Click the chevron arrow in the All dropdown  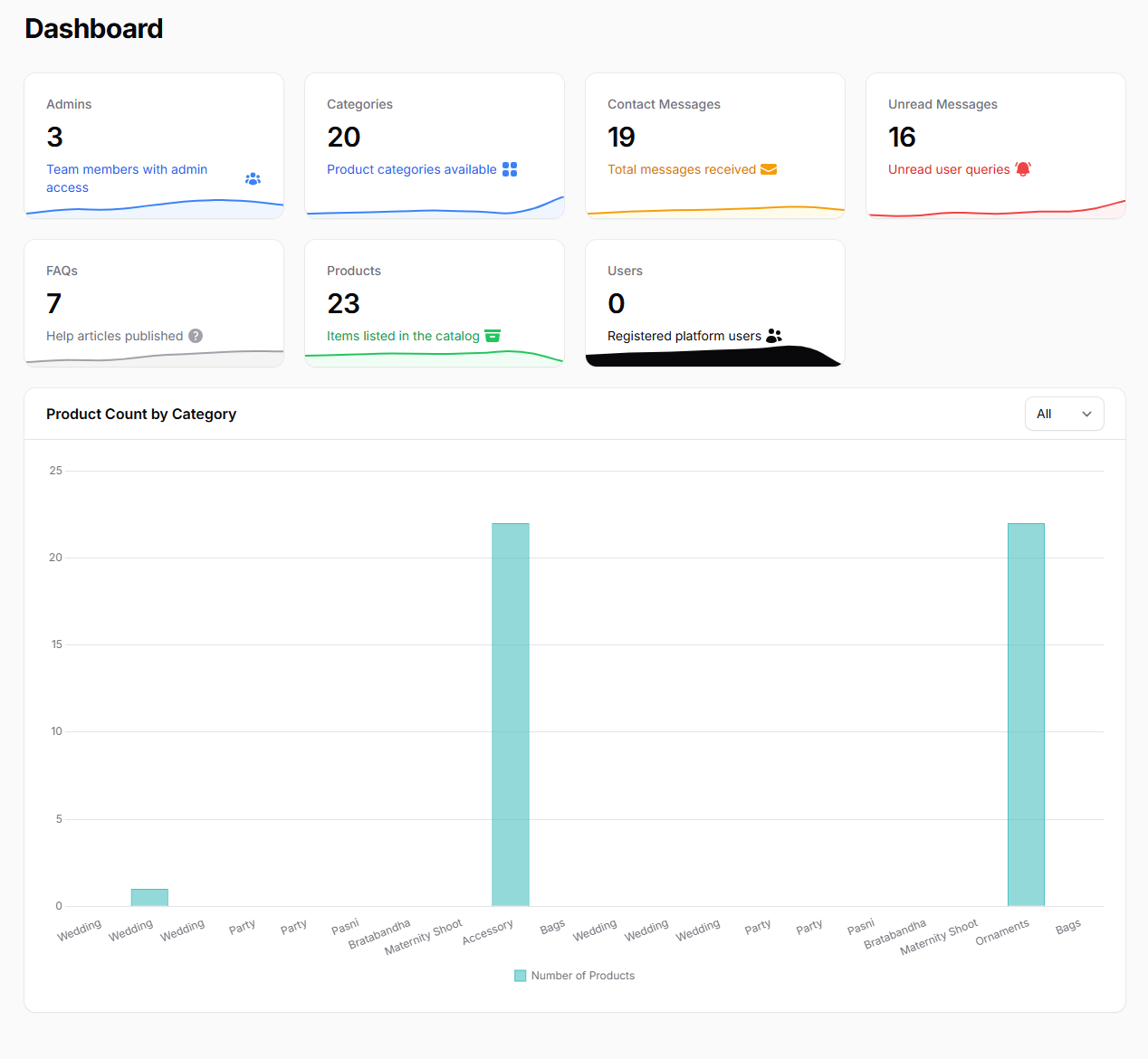(x=1086, y=414)
